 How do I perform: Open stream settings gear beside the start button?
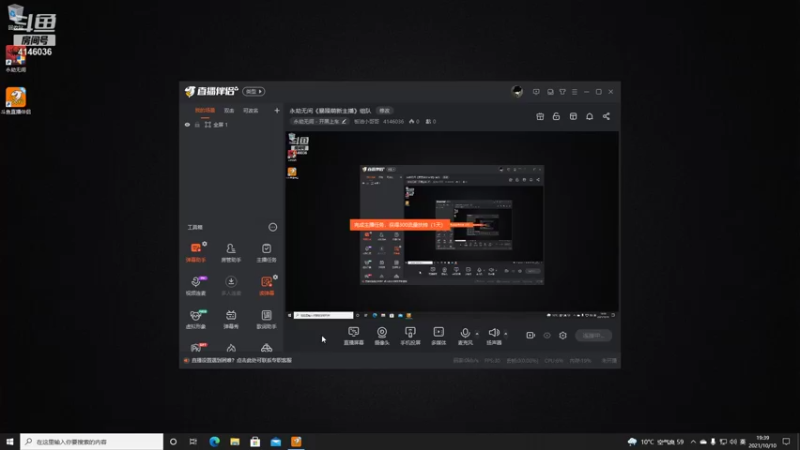tap(563, 335)
